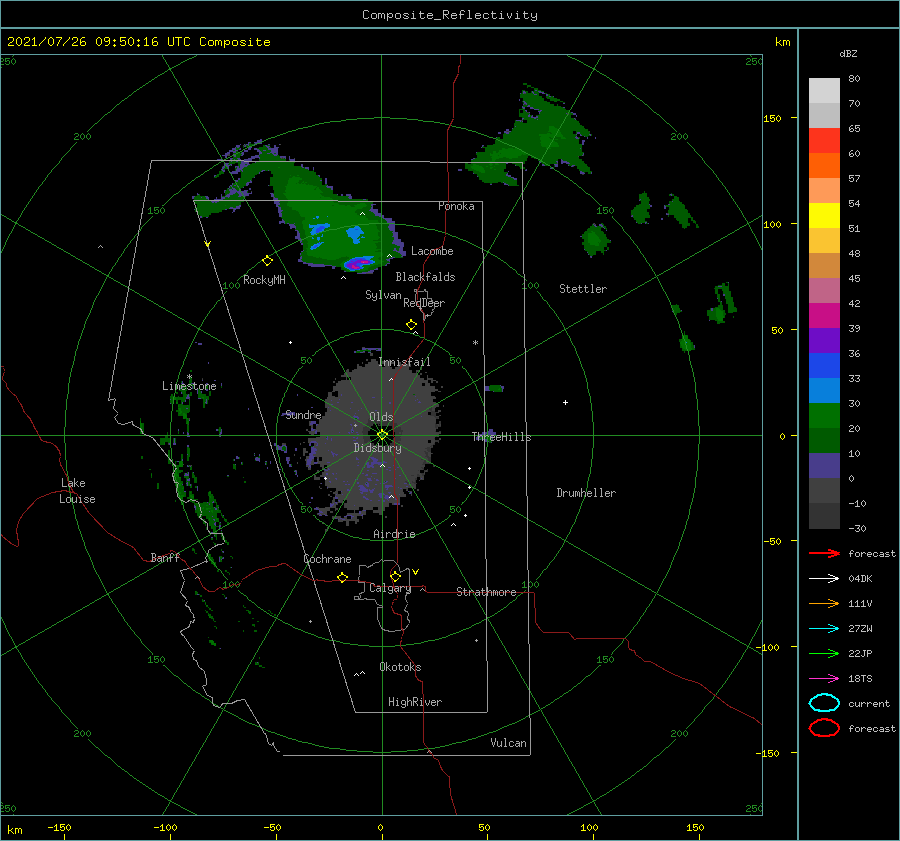Image resolution: width=900 pixels, height=841 pixels.
Task: Click the Sundre label
Action: coord(303,414)
